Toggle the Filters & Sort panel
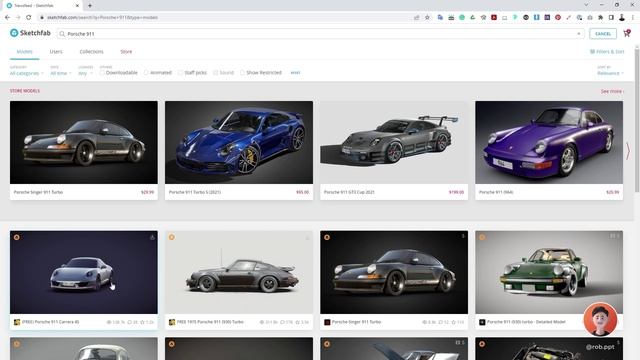Viewport: 640px width, 360px height. point(607,52)
